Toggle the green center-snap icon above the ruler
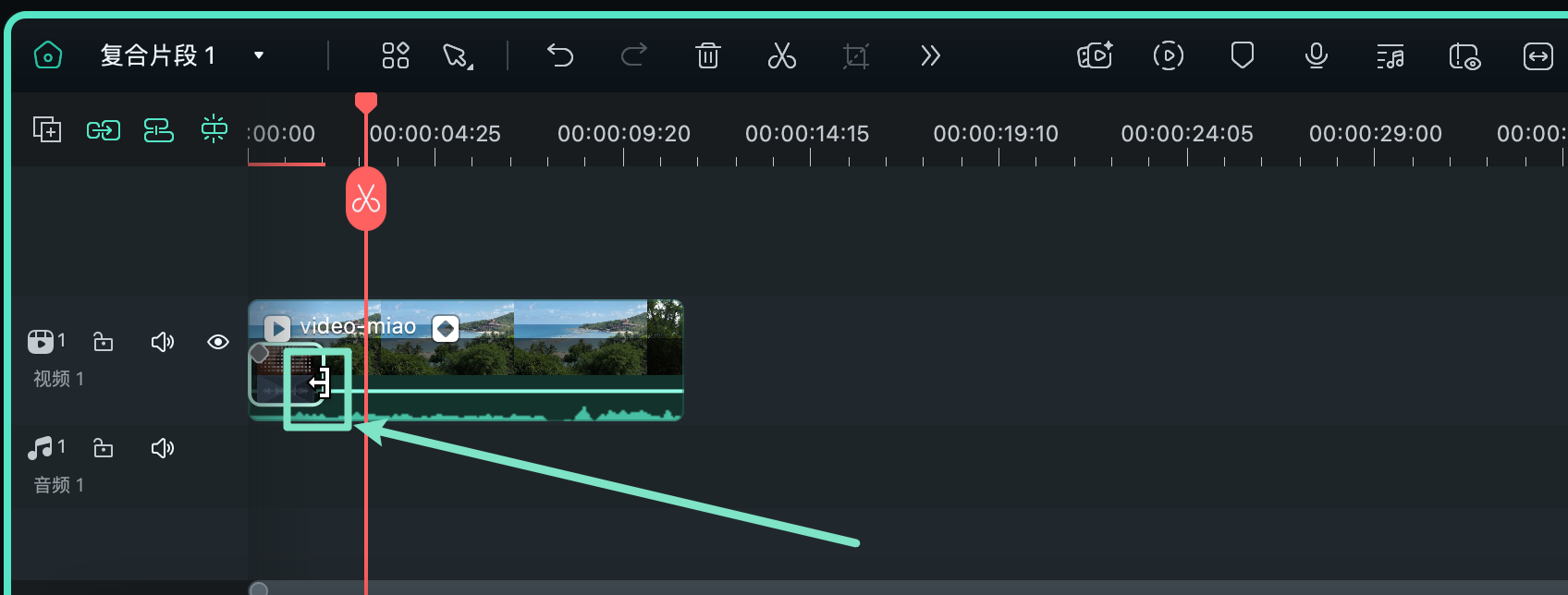Screen dimensions: 1568x595 click(214, 129)
